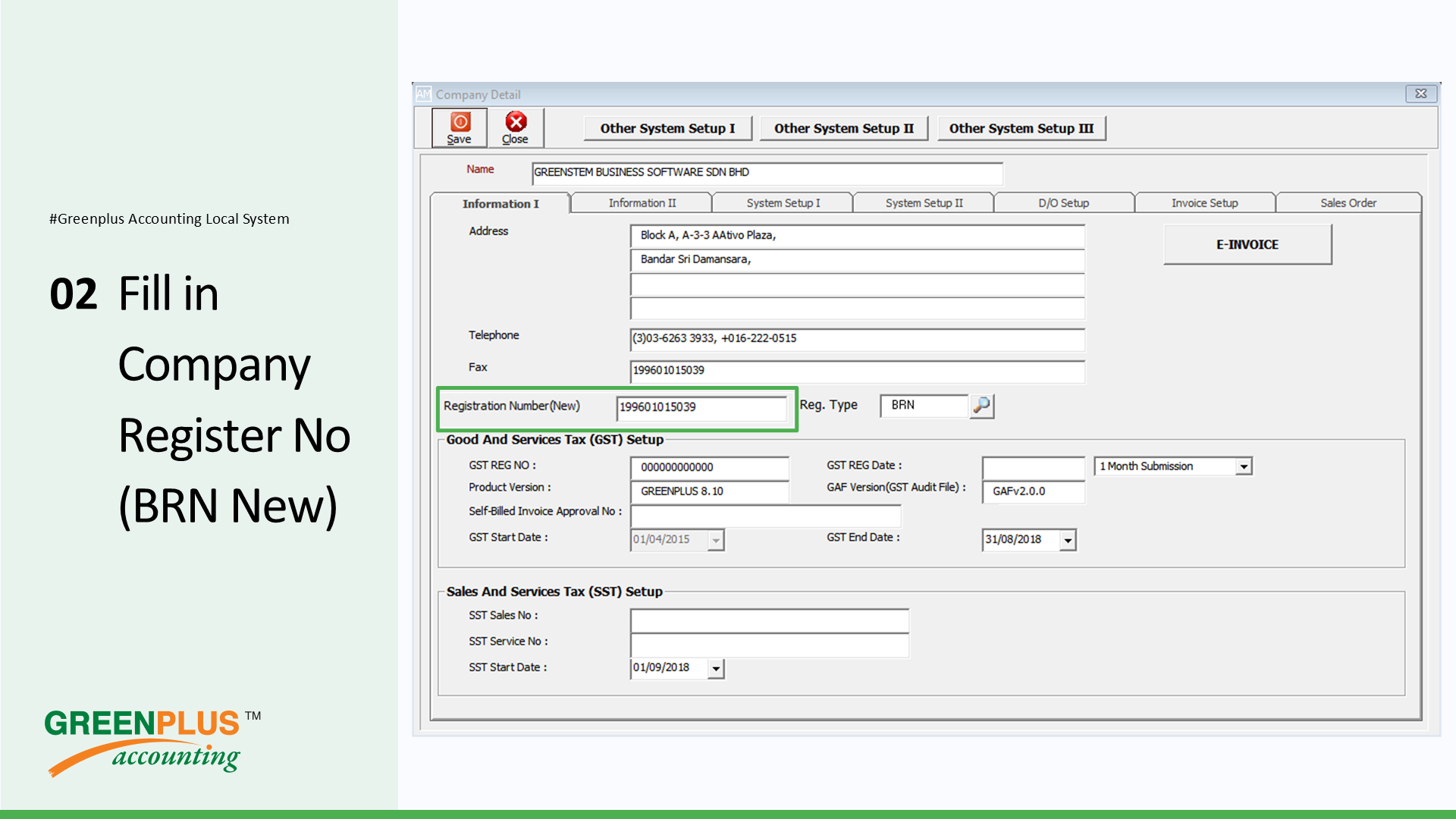1456x819 pixels.
Task: Click the third empty Address line field
Action: (x=857, y=285)
